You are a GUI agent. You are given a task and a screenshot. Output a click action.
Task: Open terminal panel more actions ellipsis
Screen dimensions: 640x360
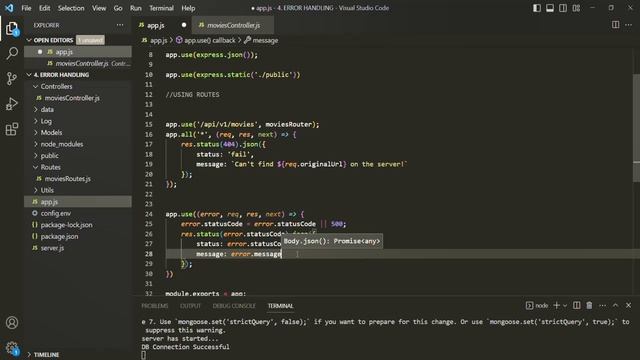602,305
